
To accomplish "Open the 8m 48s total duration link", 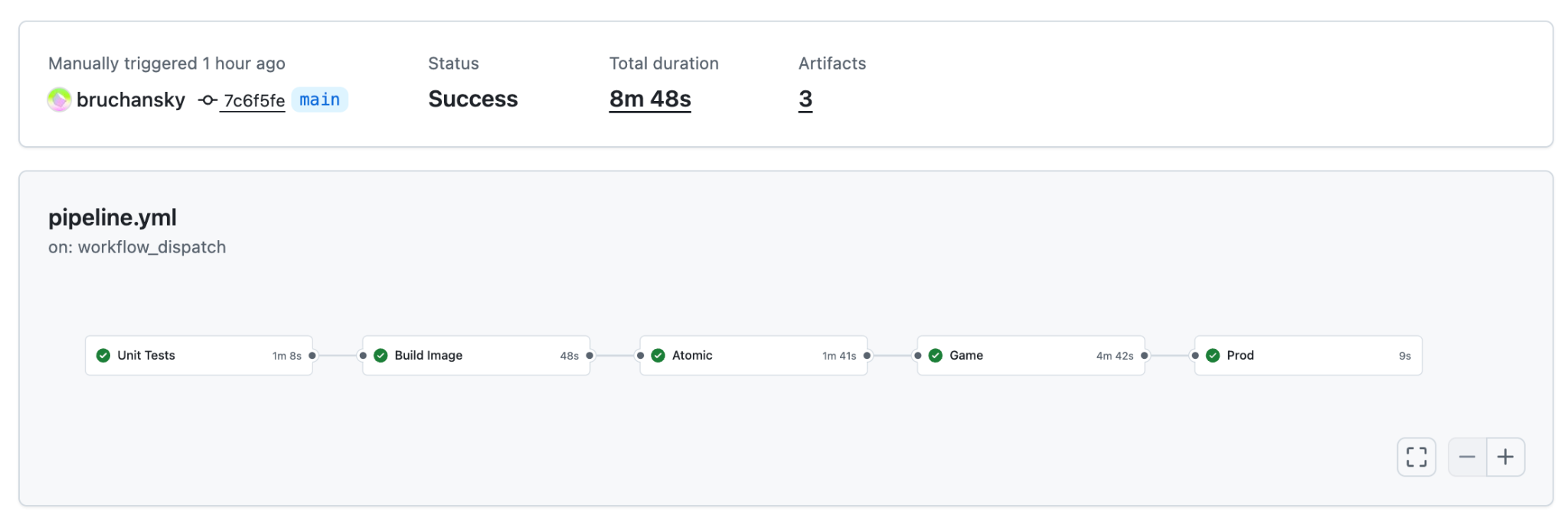I will 650,99.
